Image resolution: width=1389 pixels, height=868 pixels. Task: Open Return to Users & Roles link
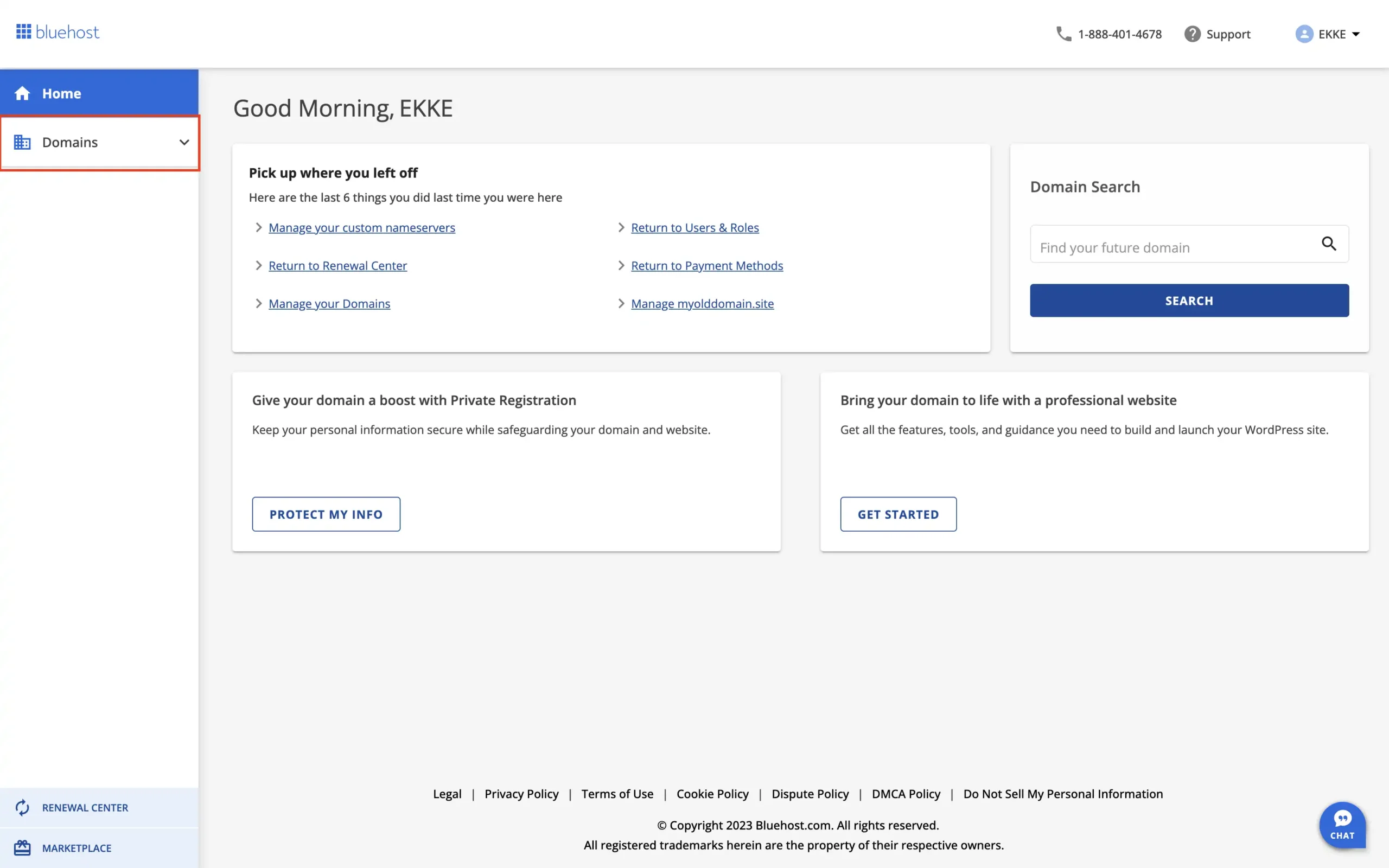695,227
